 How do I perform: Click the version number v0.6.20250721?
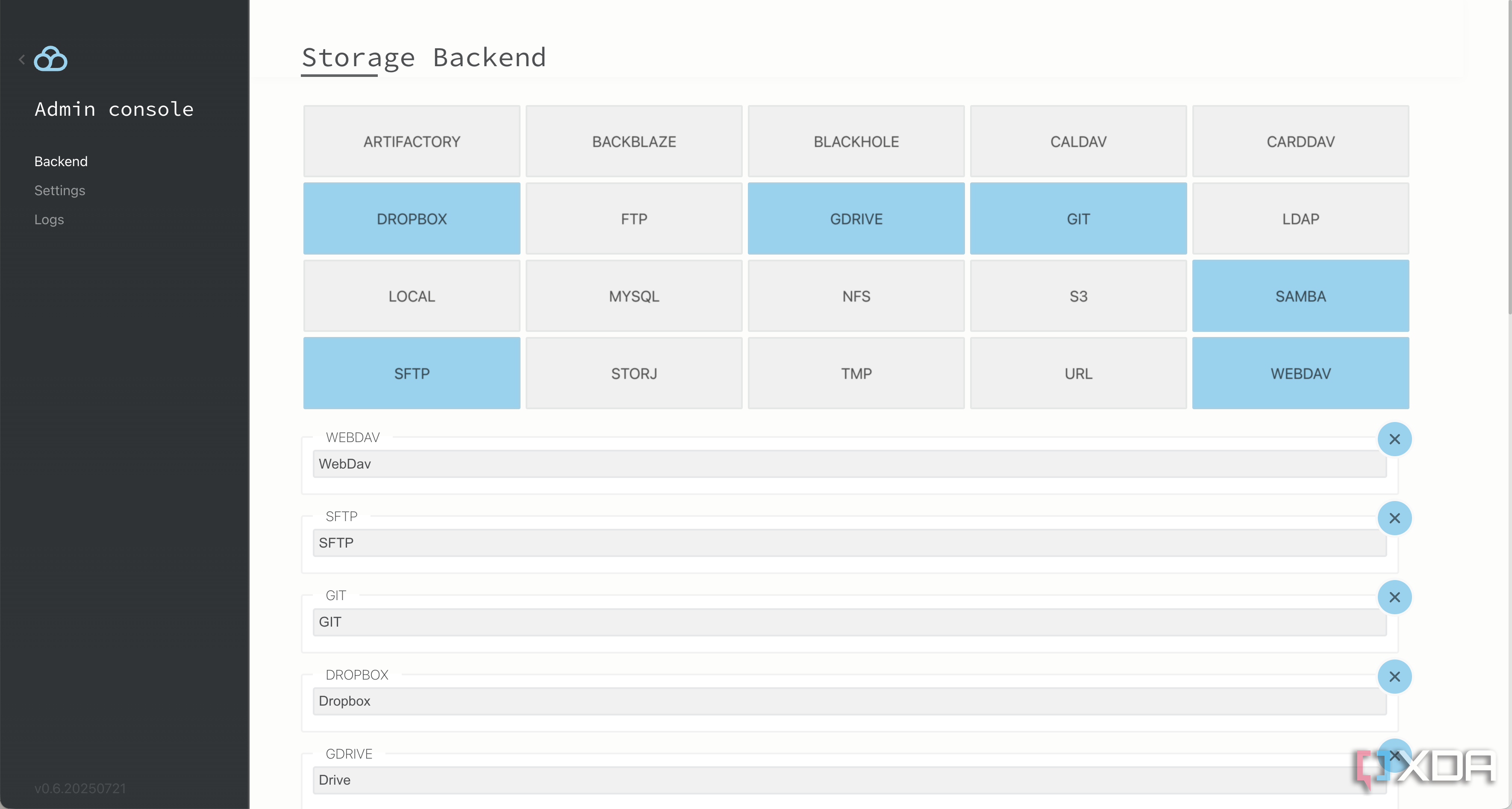click(x=80, y=788)
